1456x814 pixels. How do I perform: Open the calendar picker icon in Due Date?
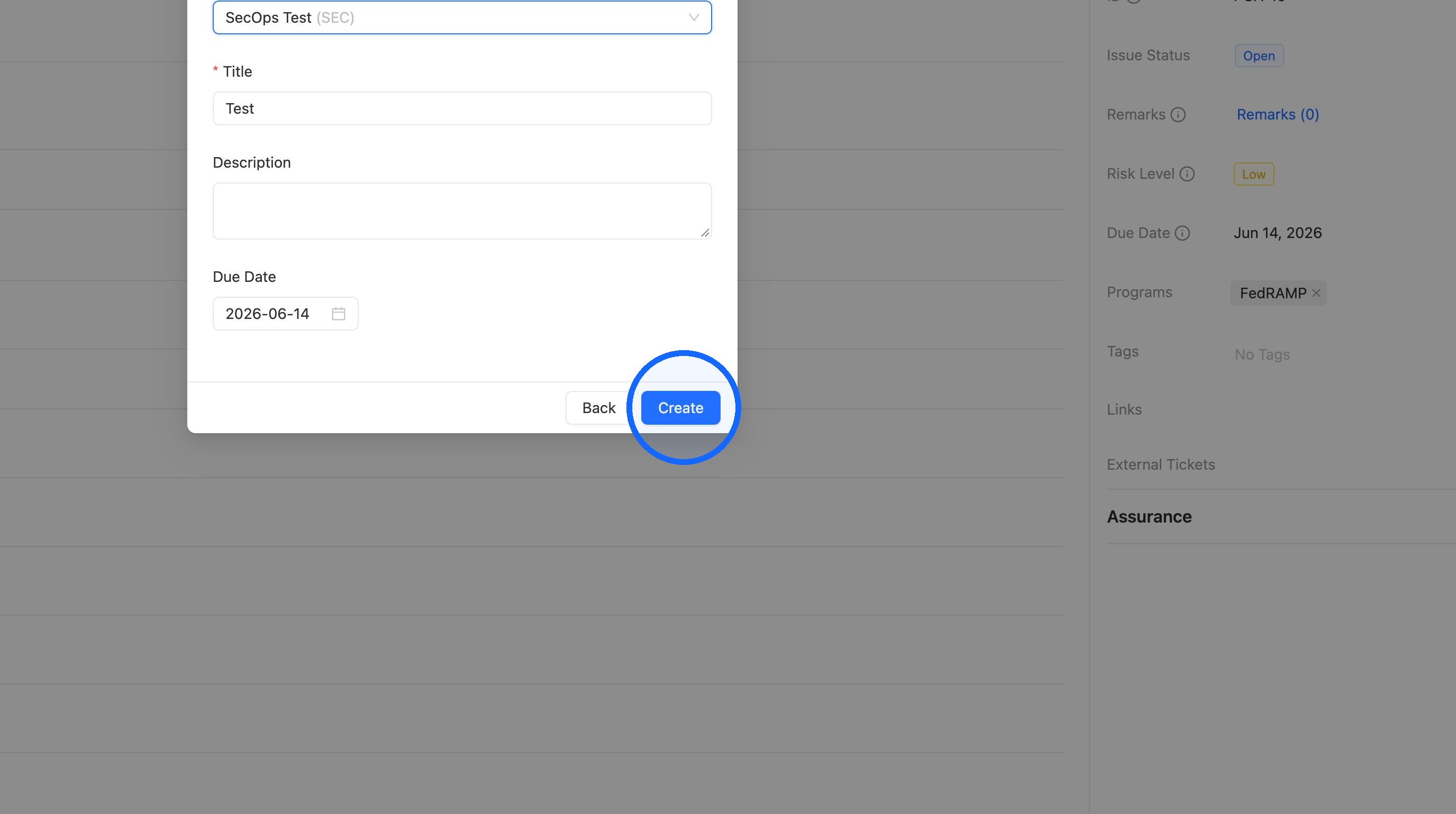point(339,314)
